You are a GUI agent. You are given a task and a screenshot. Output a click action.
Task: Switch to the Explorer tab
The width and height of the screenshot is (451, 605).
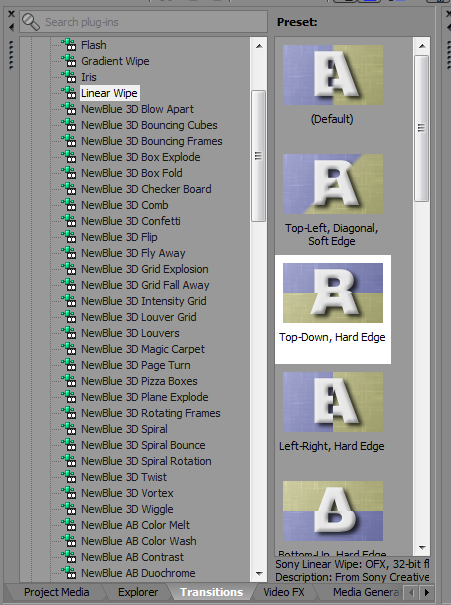pos(138,592)
